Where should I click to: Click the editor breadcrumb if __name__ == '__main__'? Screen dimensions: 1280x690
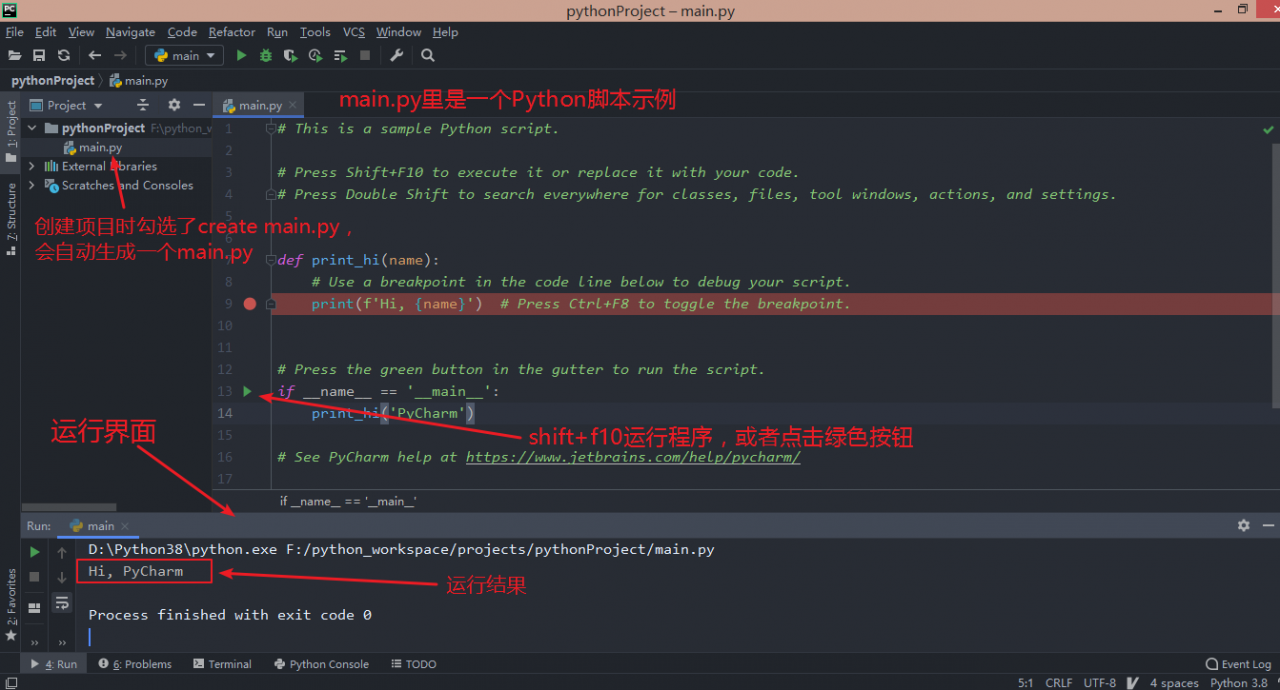pos(348,501)
